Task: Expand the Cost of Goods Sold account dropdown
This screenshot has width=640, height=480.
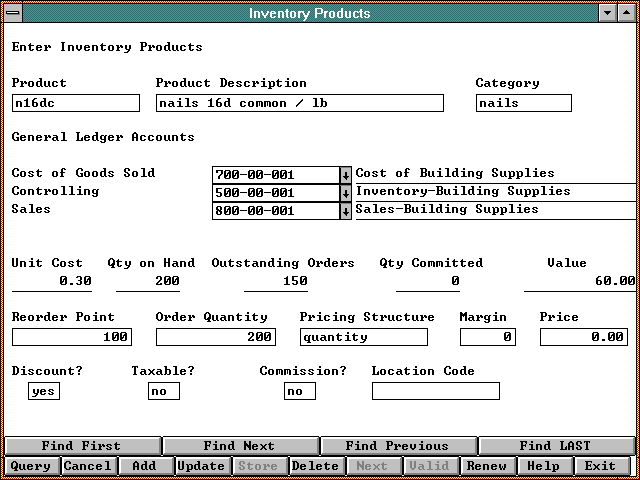Action: 346,175
